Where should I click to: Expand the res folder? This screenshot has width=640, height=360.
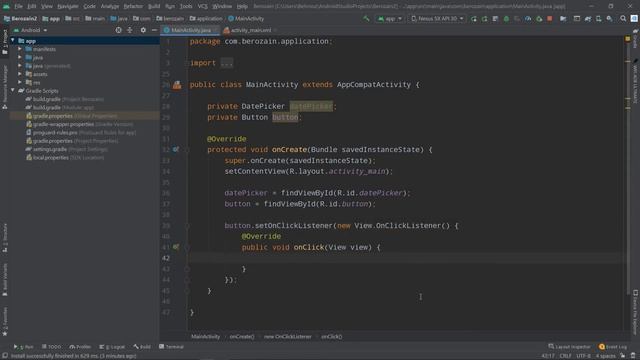pyautogui.click(x=20, y=82)
